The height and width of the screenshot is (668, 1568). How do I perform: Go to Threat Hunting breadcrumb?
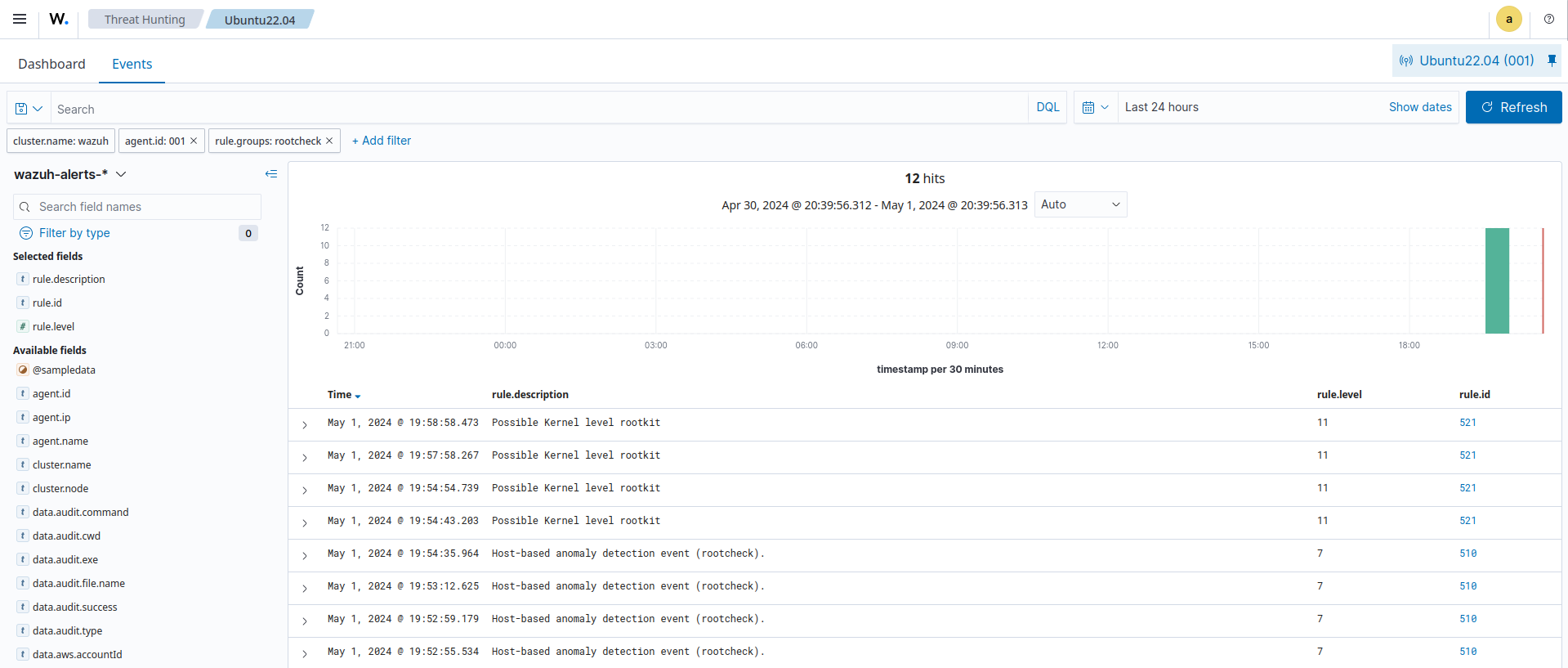tap(145, 20)
